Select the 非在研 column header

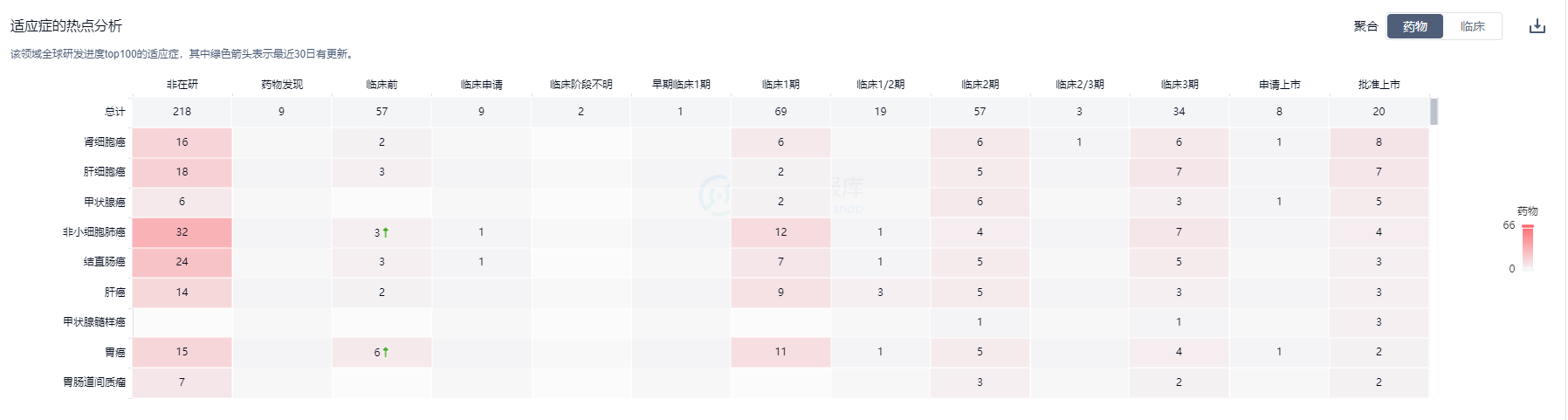click(x=182, y=85)
